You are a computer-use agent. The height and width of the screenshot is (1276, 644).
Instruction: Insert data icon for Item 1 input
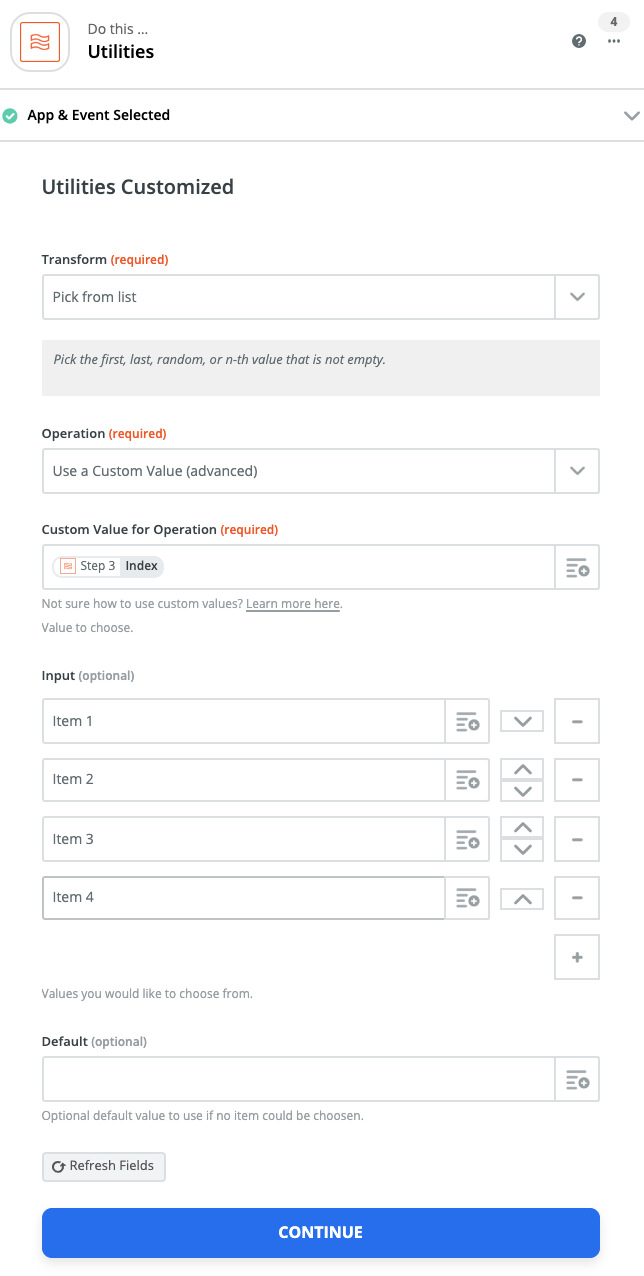[x=467, y=721]
